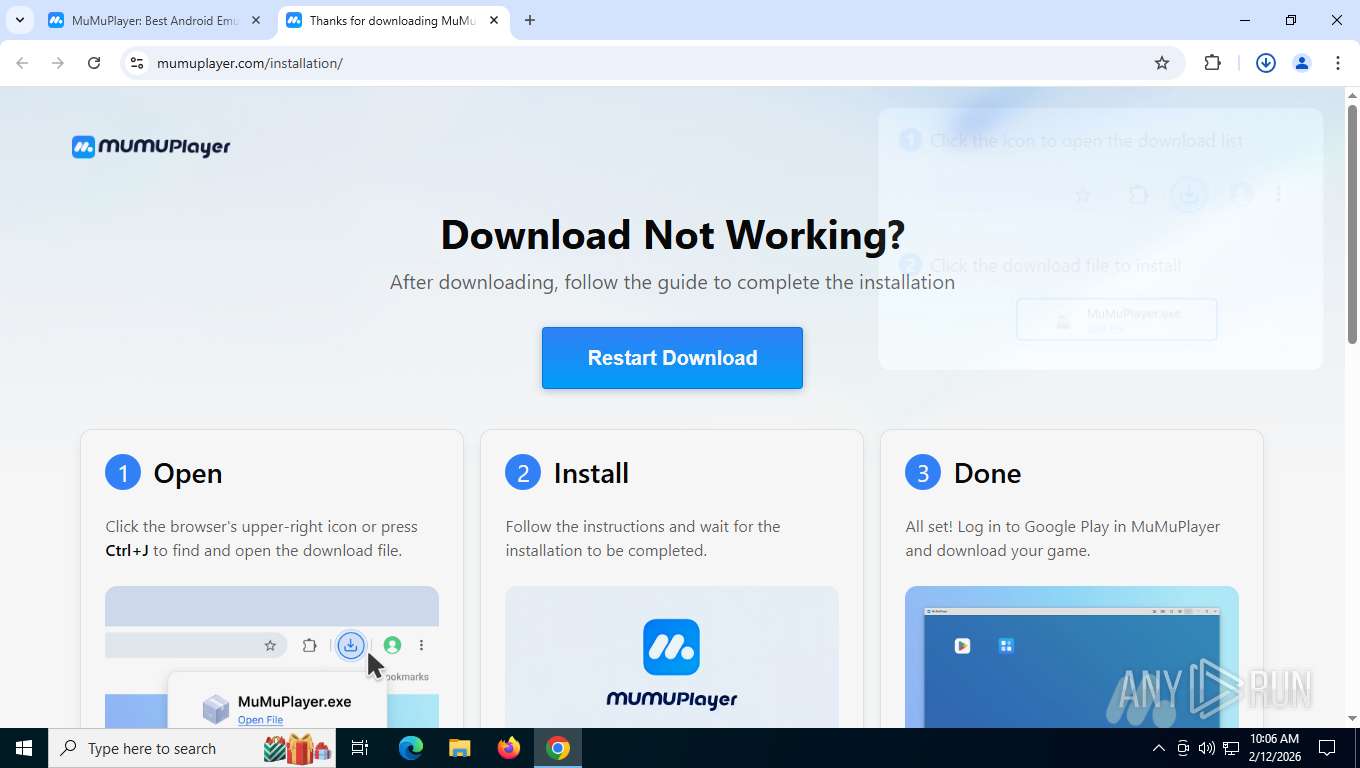Open a new browser tab

[530, 20]
